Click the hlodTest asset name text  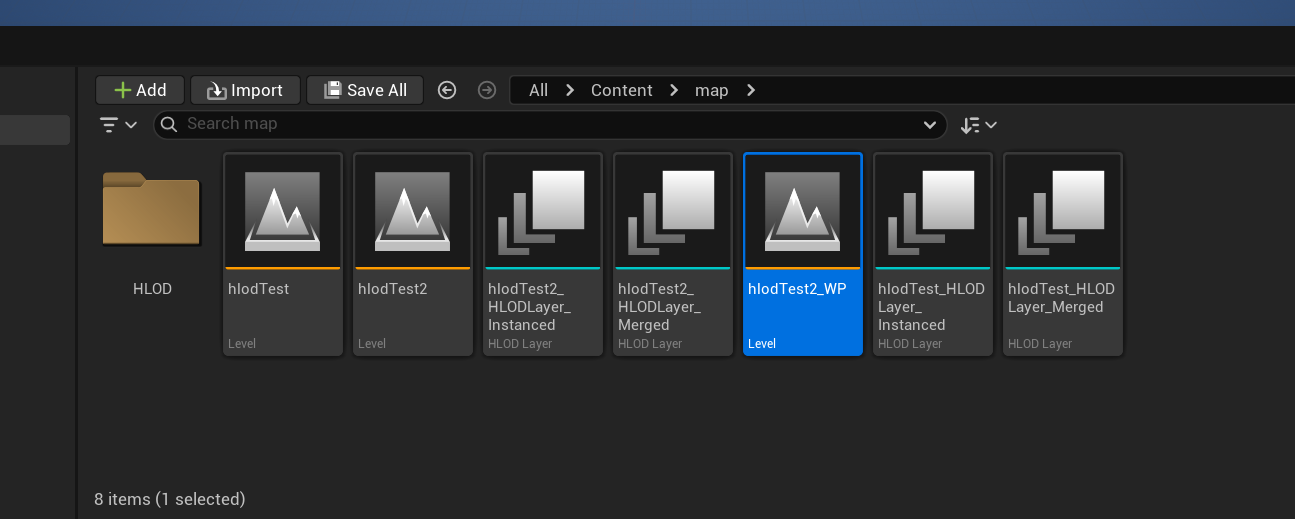[258, 289]
